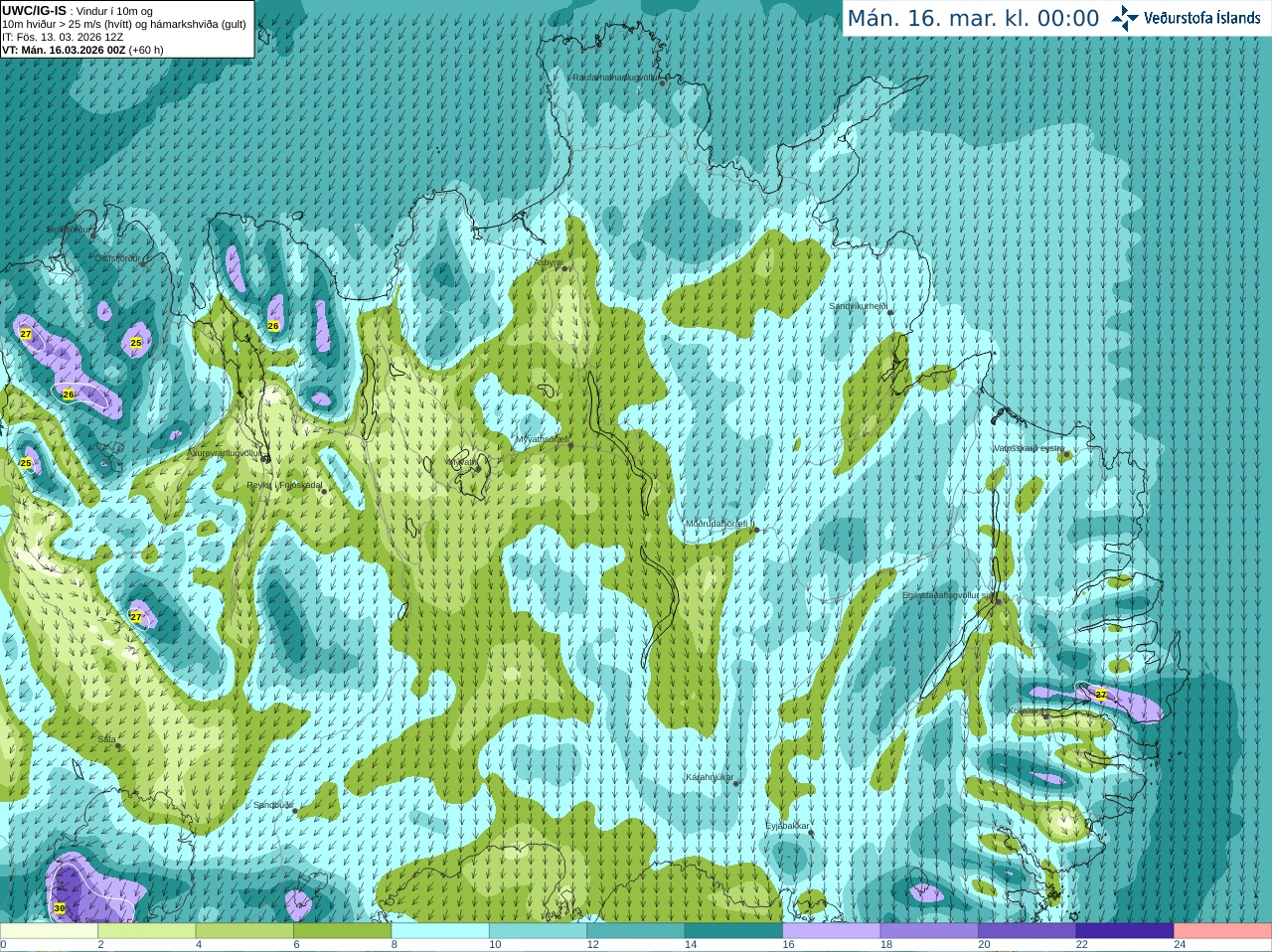1272x952 pixels.
Task: Pick the 10–12 m/s light teal legend swatch
Action: point(539,931)
